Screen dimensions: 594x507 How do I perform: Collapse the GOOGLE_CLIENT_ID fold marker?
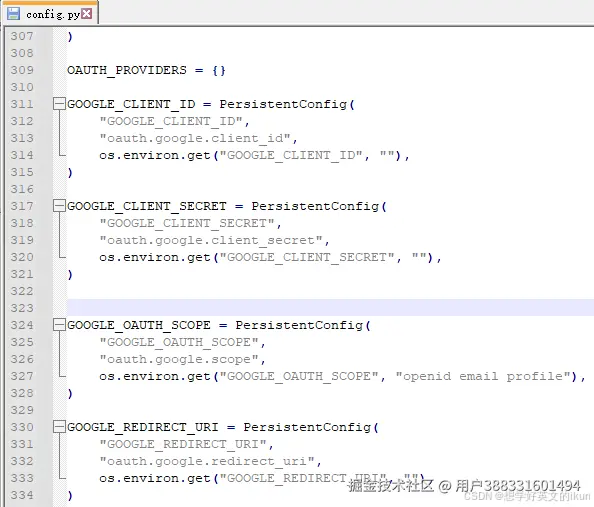[59, 103]
